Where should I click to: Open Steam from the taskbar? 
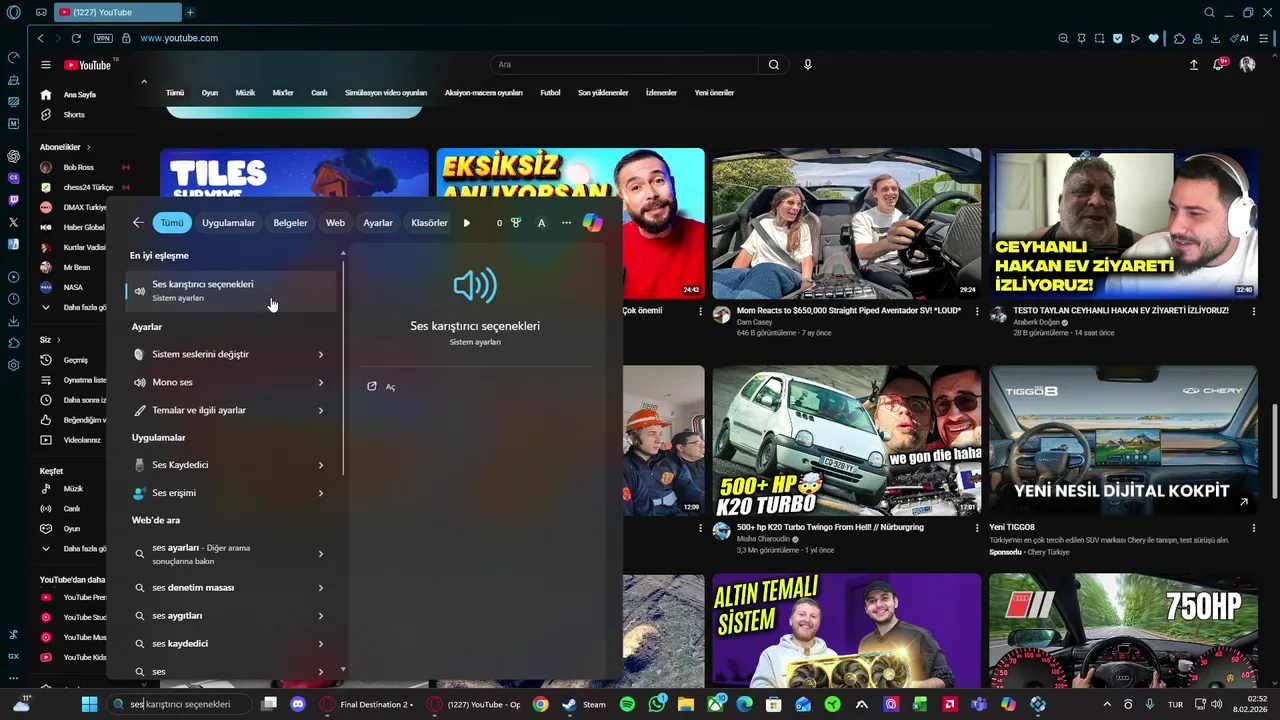(583, 704)
